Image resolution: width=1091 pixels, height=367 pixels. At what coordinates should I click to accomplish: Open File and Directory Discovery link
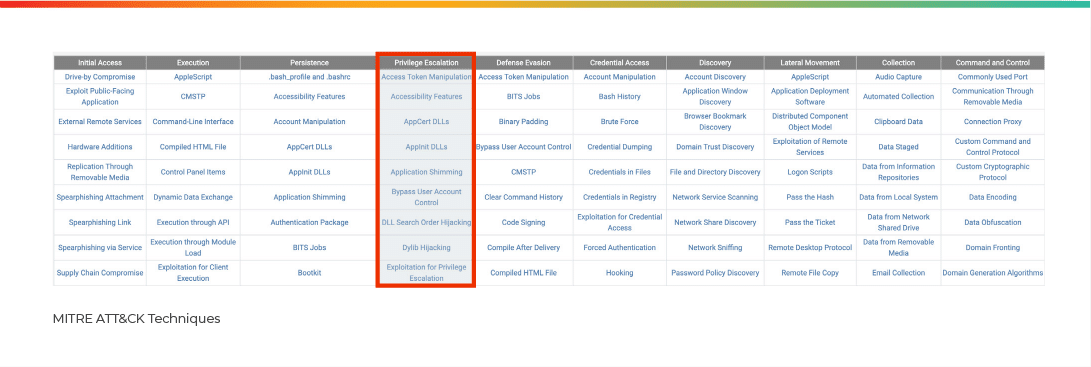click(715, 172)
